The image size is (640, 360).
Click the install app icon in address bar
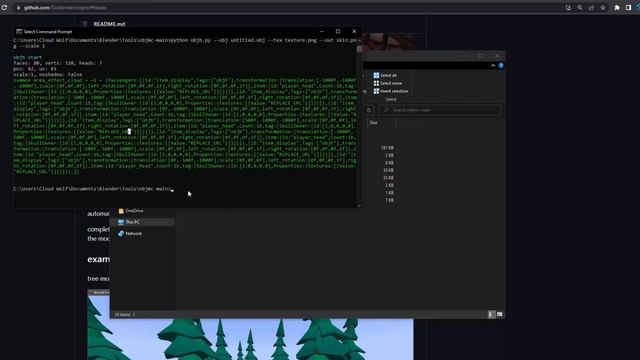[568, 7]
